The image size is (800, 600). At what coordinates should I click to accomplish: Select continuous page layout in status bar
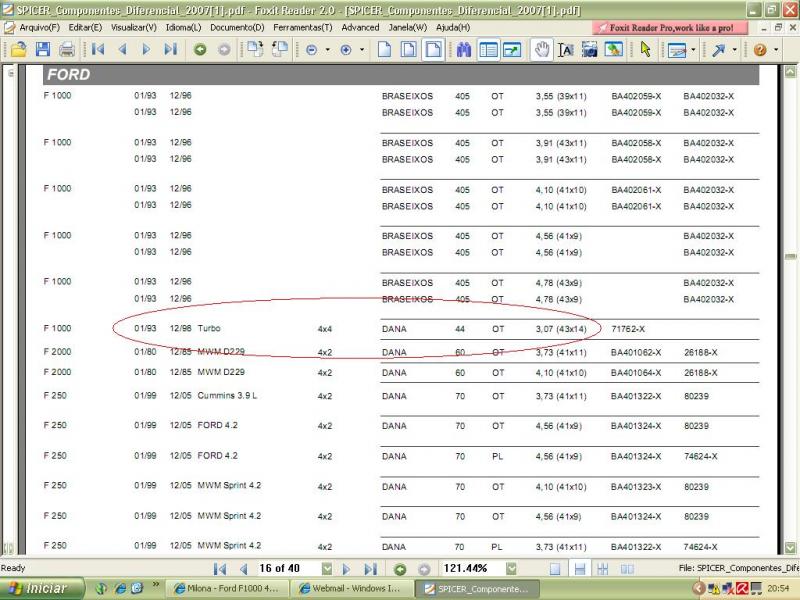[x=580, y=569]
